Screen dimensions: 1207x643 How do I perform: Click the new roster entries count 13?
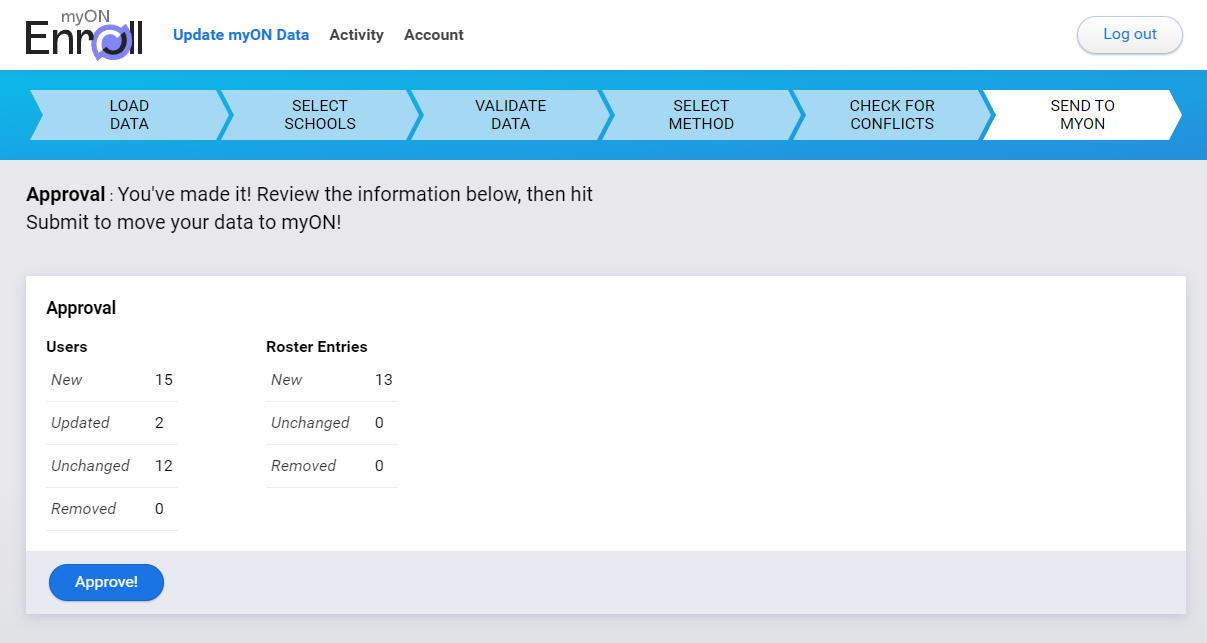(x=384, y=380)
